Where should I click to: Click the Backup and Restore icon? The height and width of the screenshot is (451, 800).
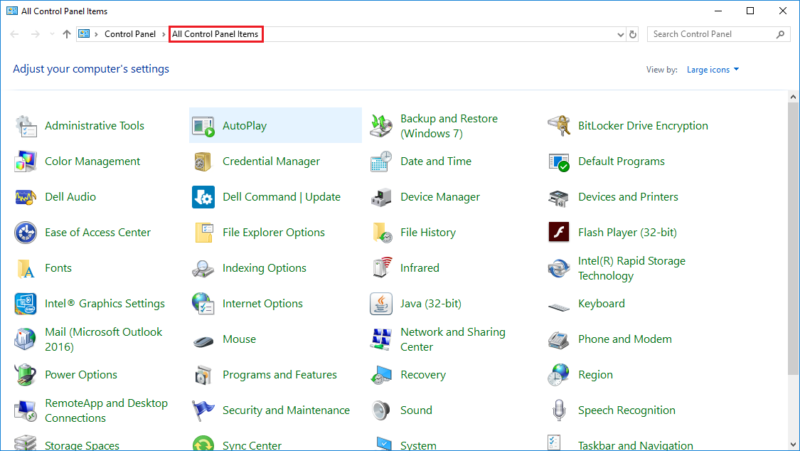[381, 126]
